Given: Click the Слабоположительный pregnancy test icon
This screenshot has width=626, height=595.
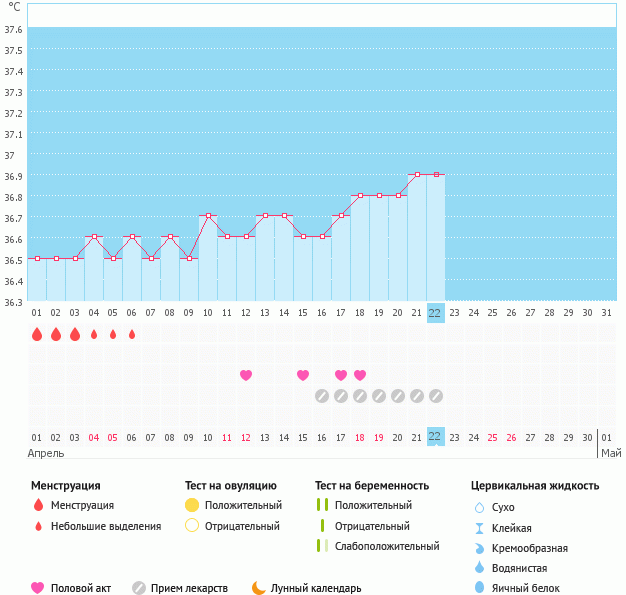Looking at the screenshot, I should [x=322, y=546].
